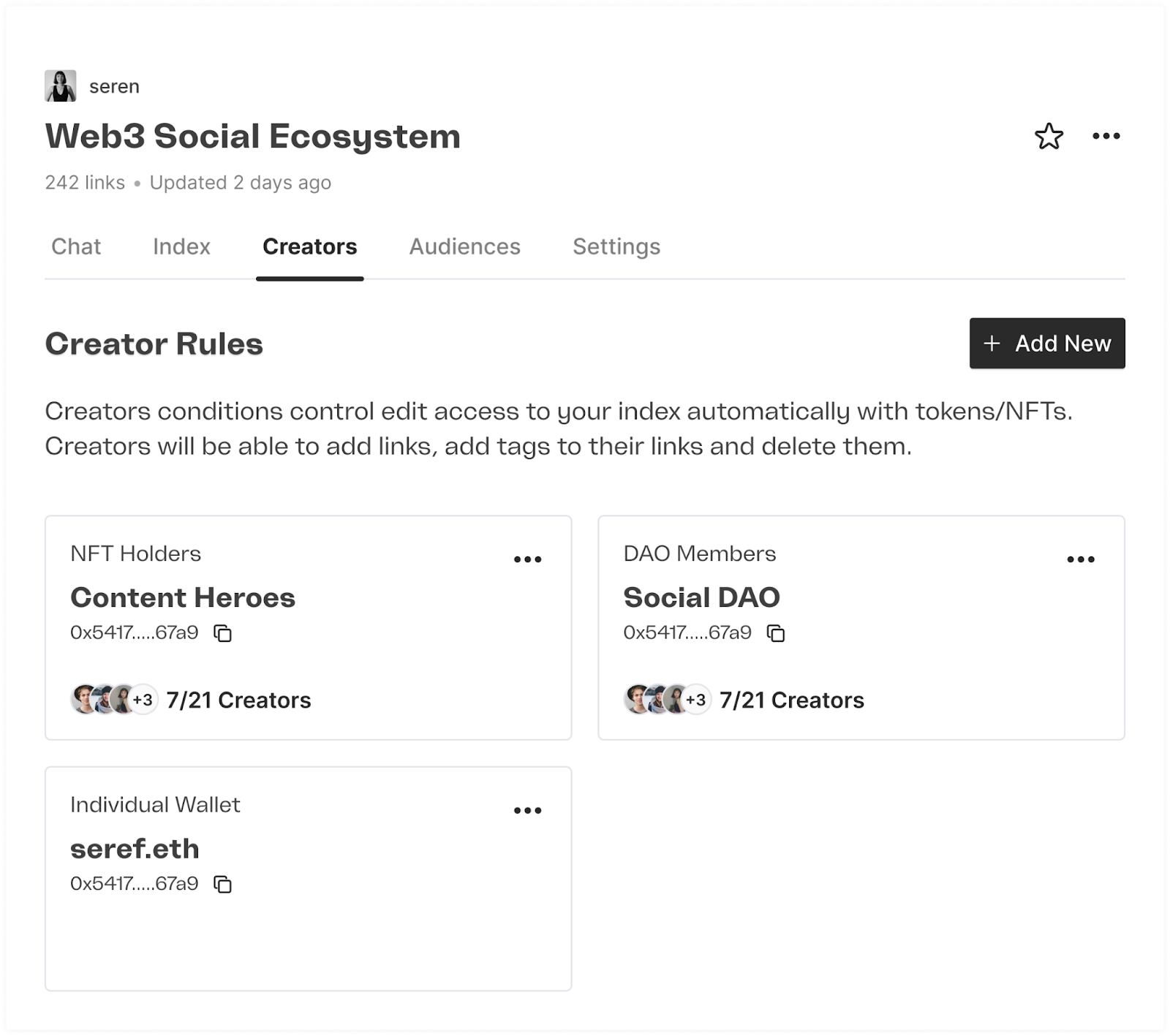
Task: Click the Social DAO rule title
Action: 701,598
